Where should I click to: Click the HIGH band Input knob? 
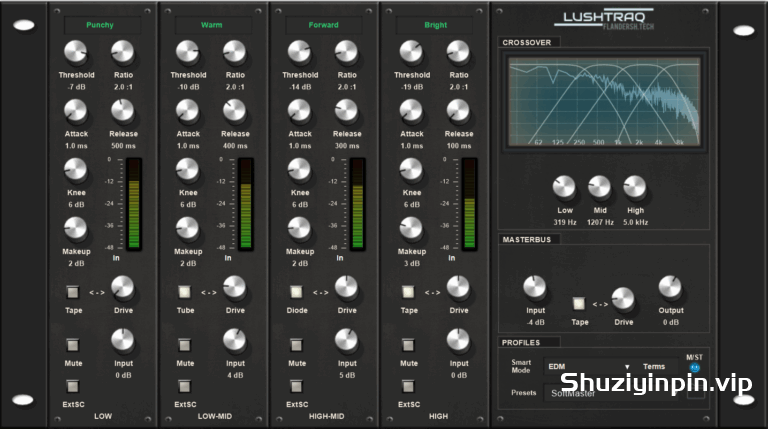(x=457, y=340)
